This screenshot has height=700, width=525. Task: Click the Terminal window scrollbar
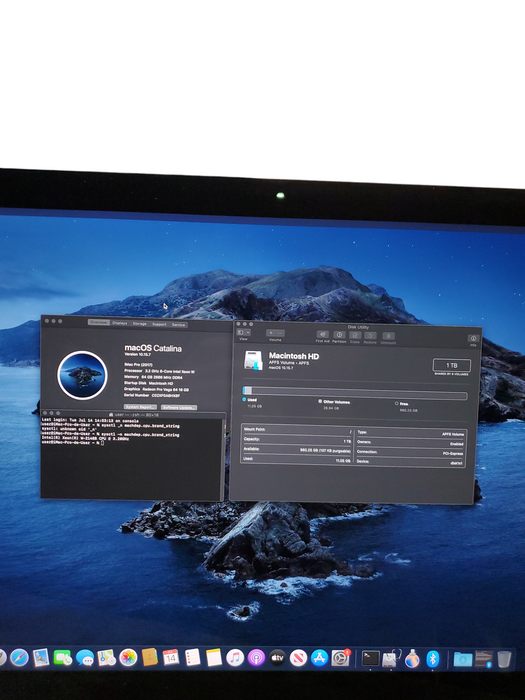pyautogui.click(x=223, y=460)
